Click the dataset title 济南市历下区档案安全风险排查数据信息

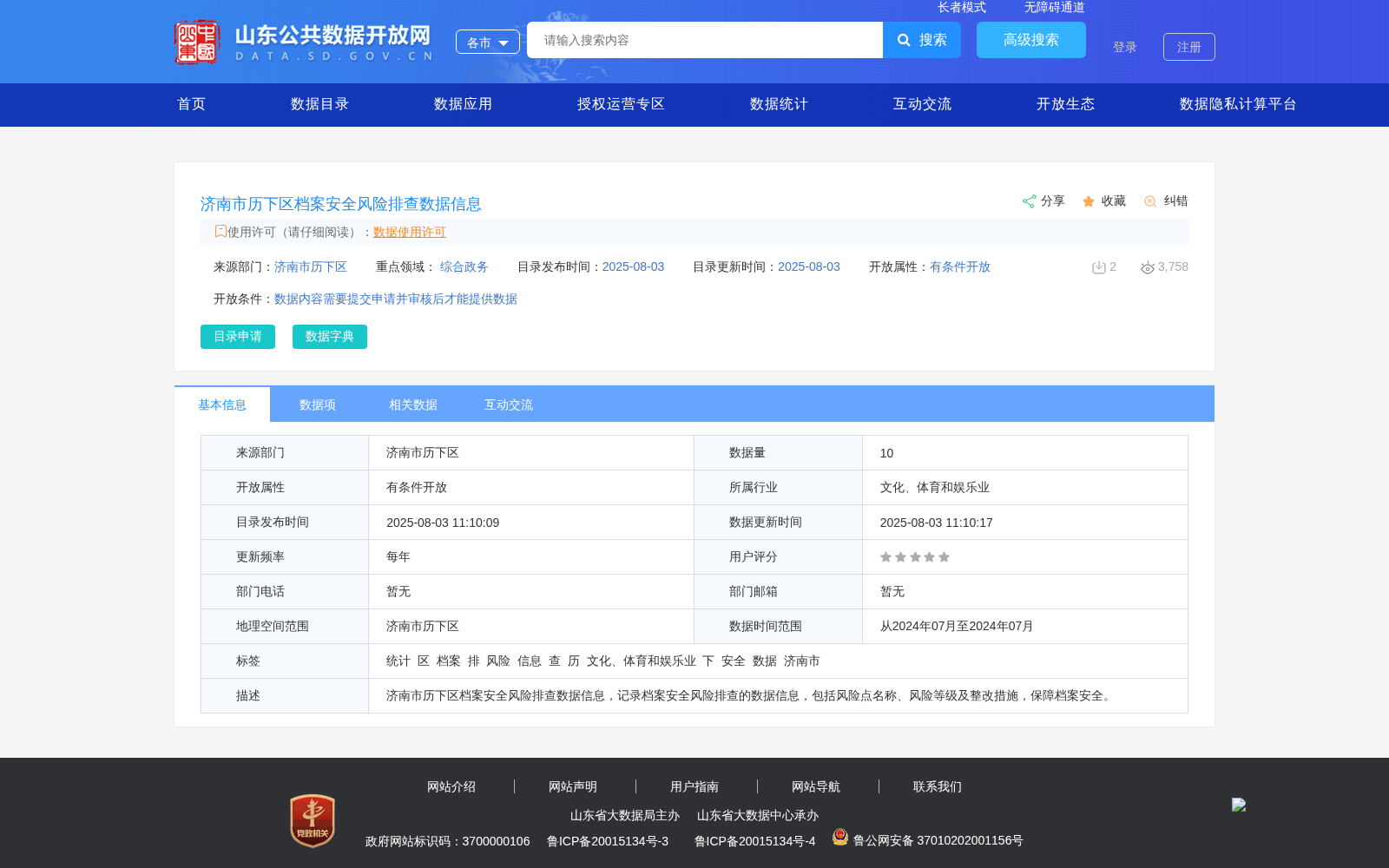click(341, 204)
